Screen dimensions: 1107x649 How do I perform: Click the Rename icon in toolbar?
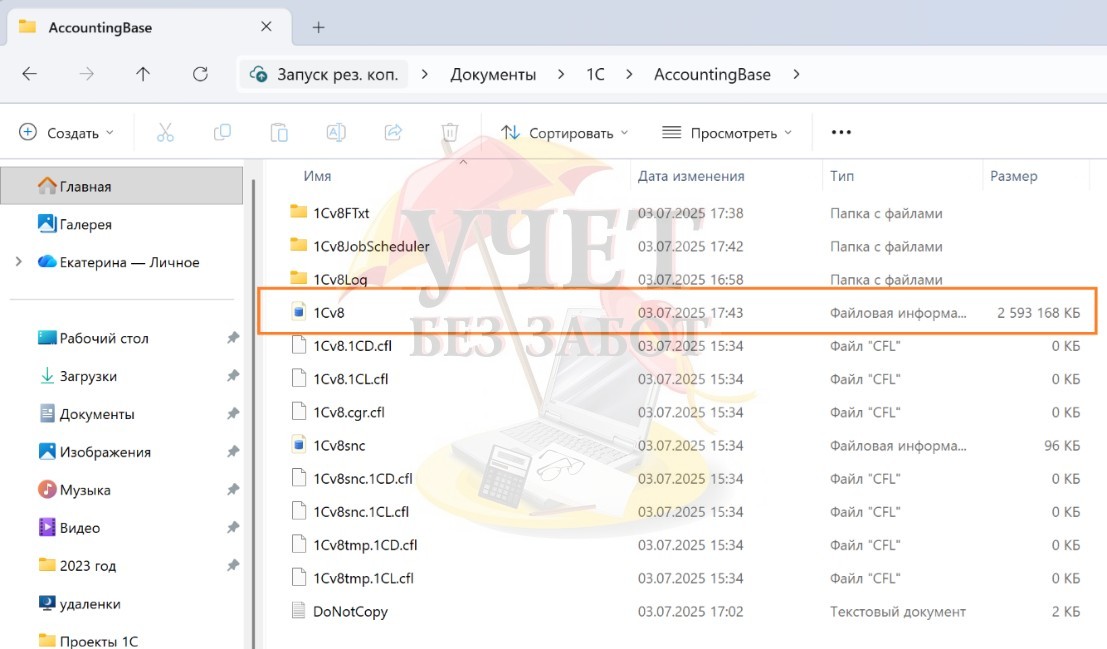(x=336, y=132)
